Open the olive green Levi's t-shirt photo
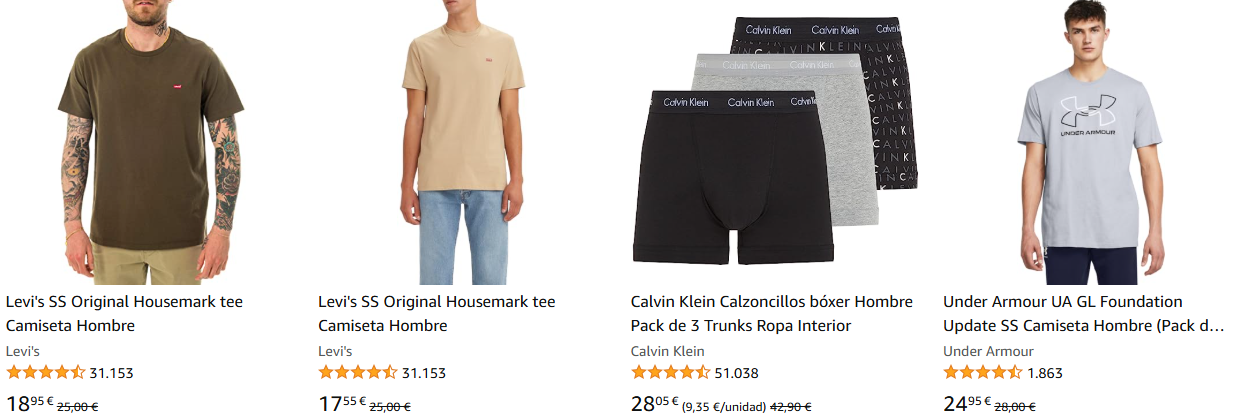Viewport: 1237px width, 417px height. (x=150, y=143)
